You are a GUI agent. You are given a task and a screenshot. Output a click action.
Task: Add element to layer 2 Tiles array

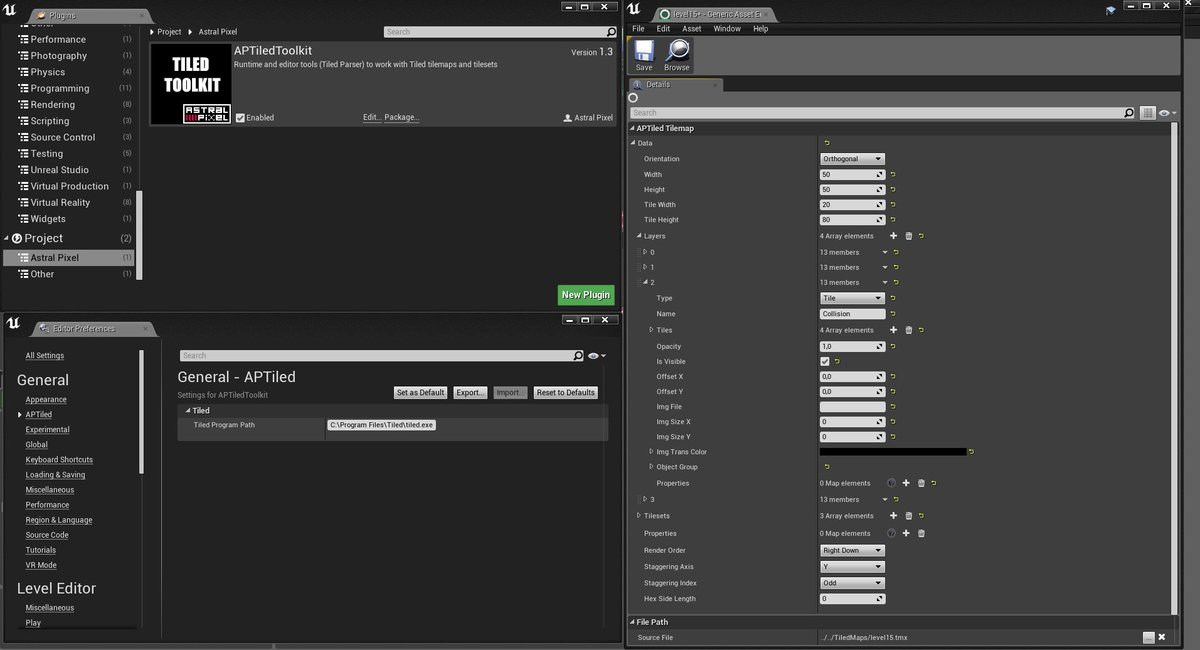click(x=894, y=330)
